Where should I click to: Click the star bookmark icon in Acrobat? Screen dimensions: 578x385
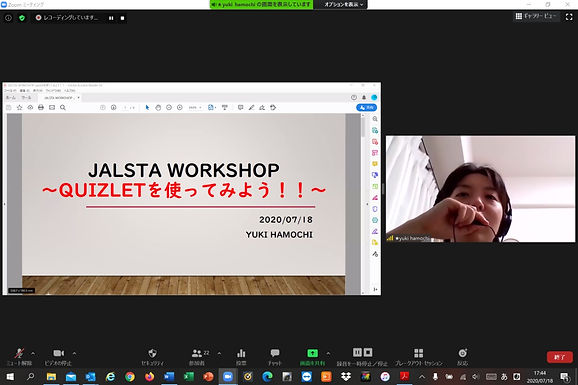coord(20,107)
